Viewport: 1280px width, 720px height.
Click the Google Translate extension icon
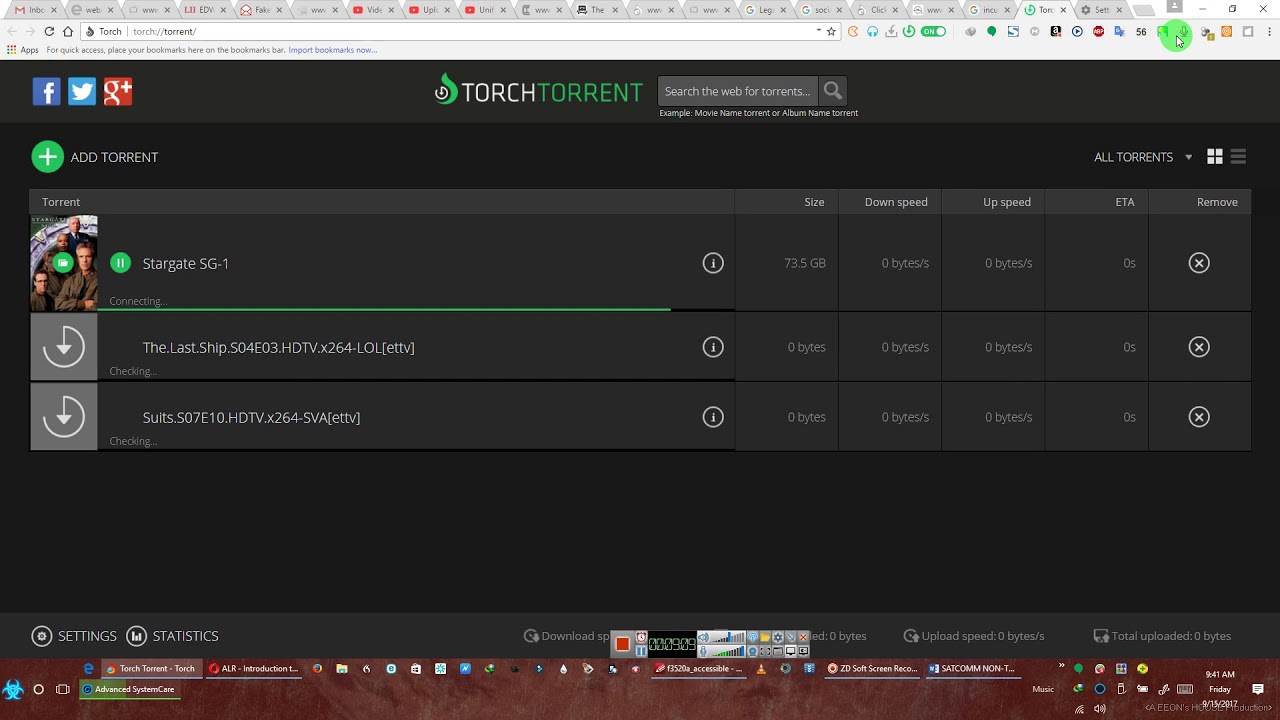point(1119,31)
